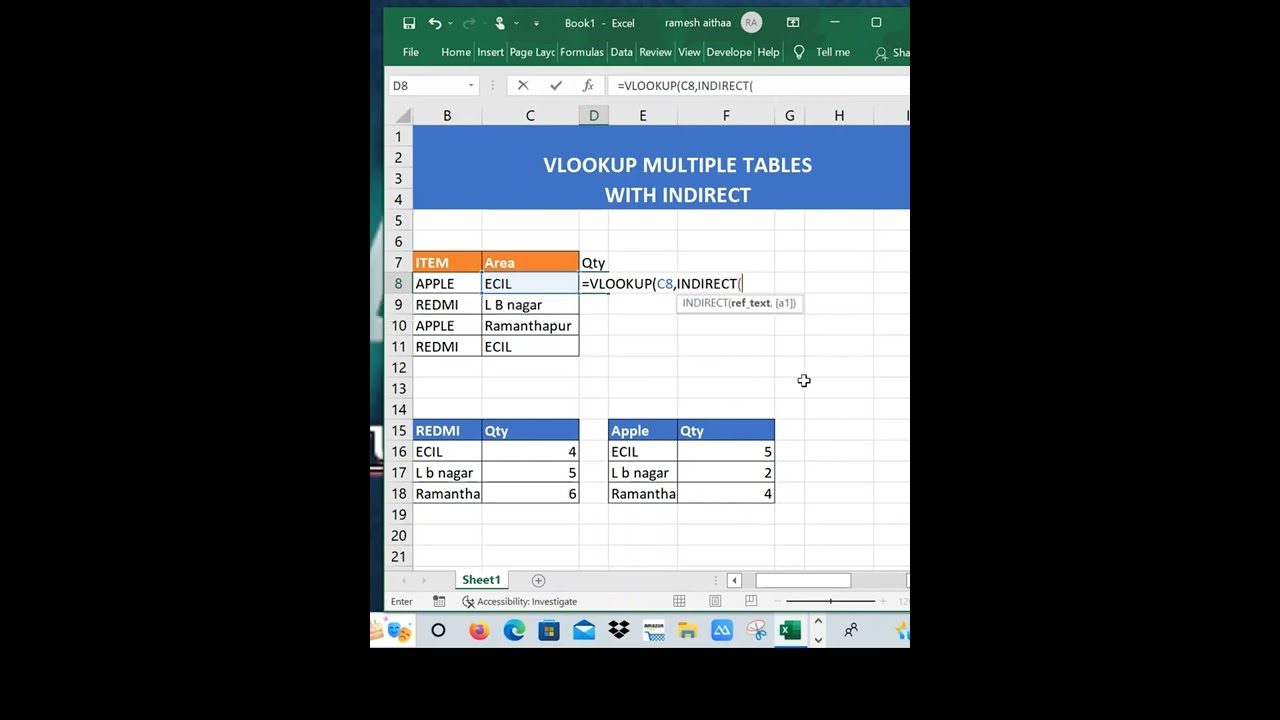Open Ribbon Display Options
Viewport: 1280px width, 720px height.
(x=793, y=22)
